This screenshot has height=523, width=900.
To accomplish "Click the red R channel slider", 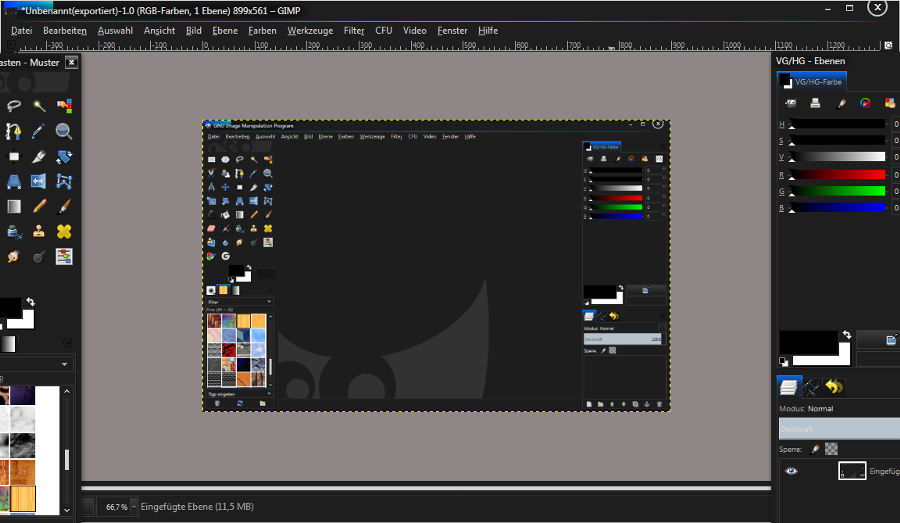I will pos(838,175).
